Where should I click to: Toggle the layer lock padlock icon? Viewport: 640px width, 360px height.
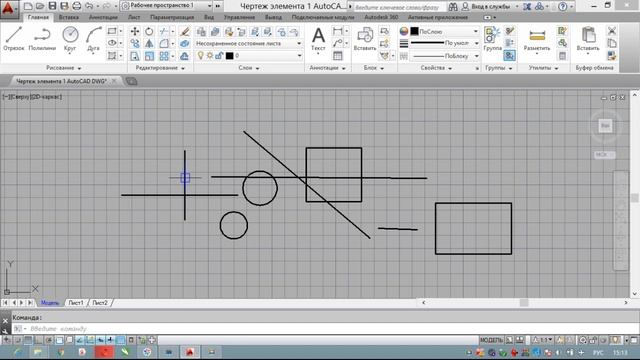219,56
